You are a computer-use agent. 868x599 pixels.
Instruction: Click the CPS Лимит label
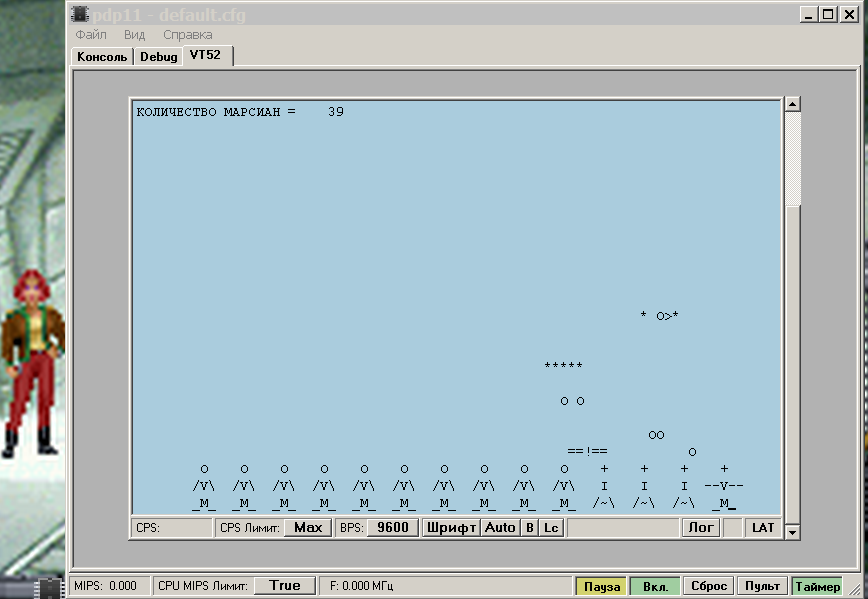[249, 528]
